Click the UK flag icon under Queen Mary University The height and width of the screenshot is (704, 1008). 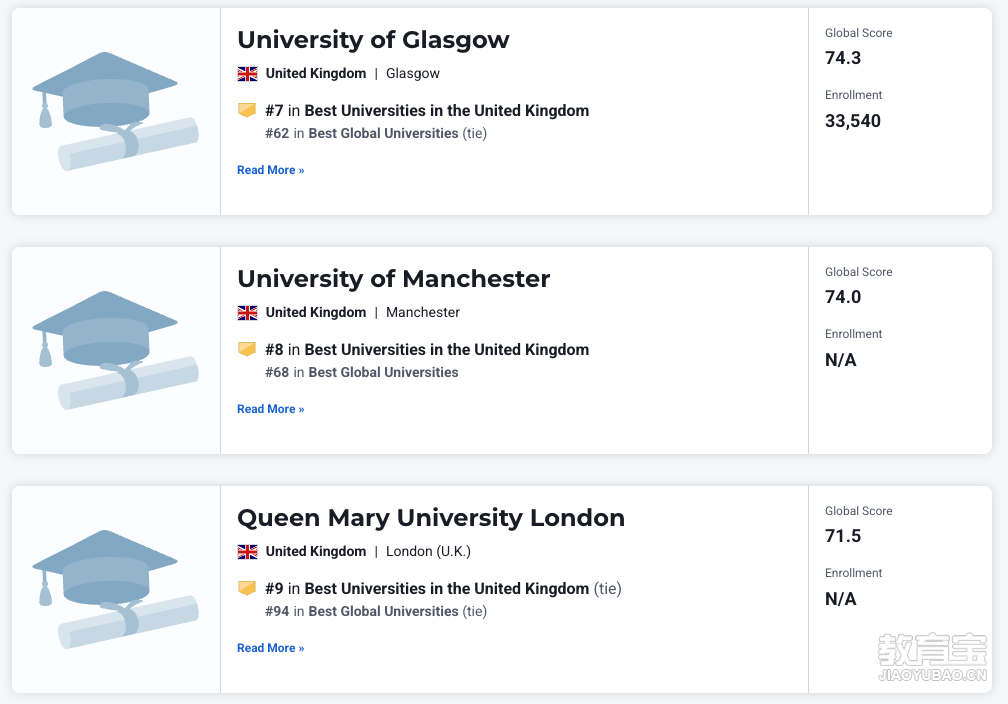tap(248, 552)
